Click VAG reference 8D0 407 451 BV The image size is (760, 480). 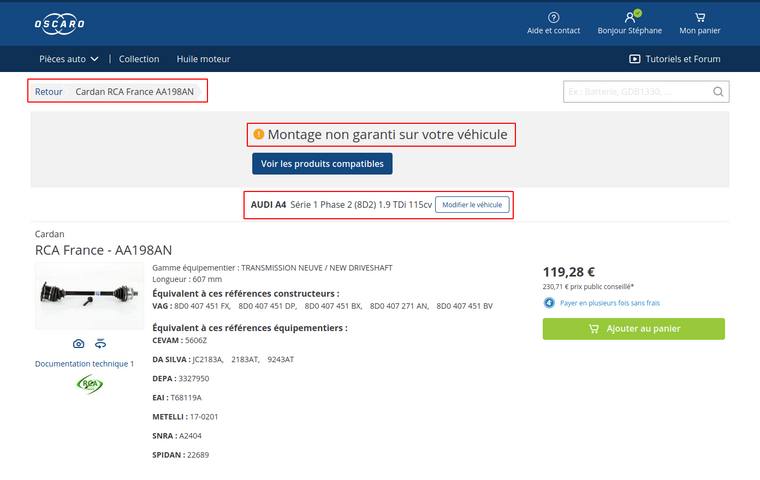click(464, 306)
